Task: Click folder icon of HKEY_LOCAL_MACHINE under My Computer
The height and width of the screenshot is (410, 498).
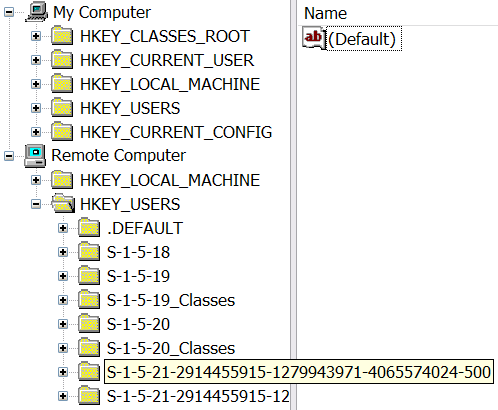Action: [62, 84]
